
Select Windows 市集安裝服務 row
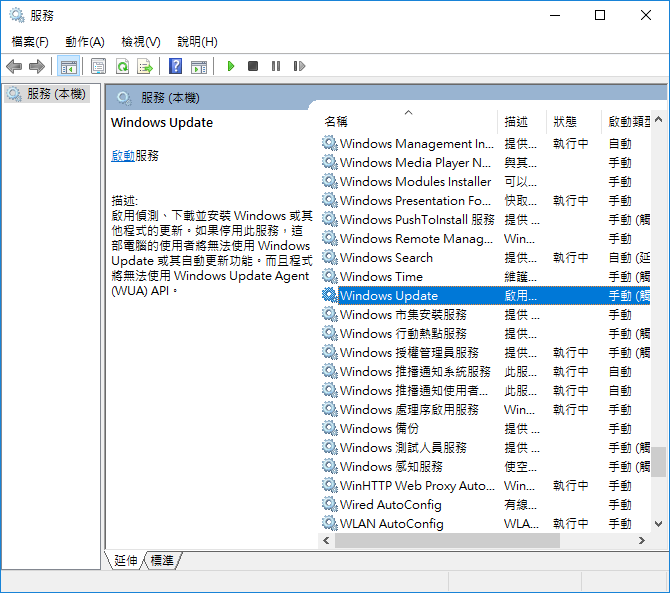click(x=486, y=315)
